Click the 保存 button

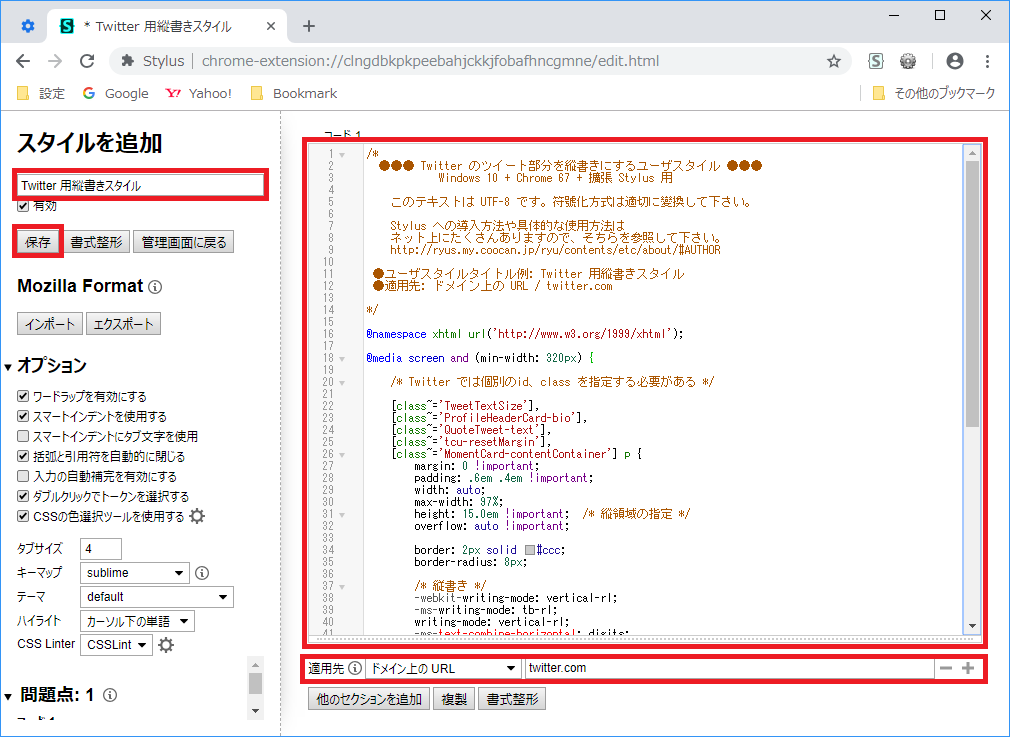click(38, 242)
